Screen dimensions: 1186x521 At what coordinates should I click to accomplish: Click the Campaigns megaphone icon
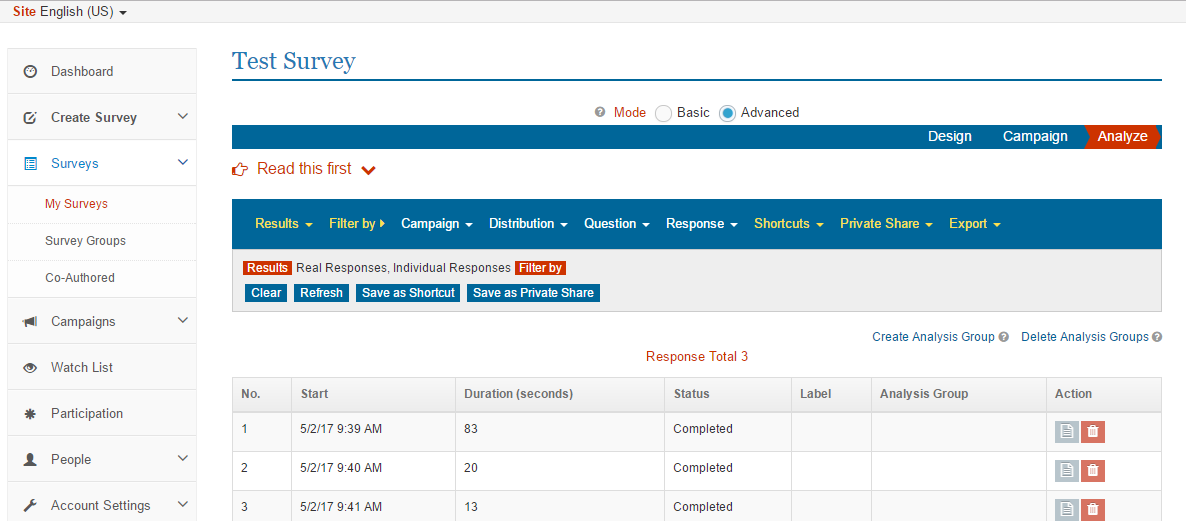tap(30, 321)
